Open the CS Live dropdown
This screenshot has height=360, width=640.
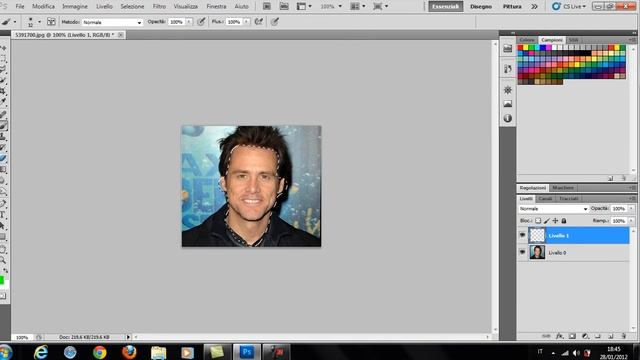tap(569, 6)
